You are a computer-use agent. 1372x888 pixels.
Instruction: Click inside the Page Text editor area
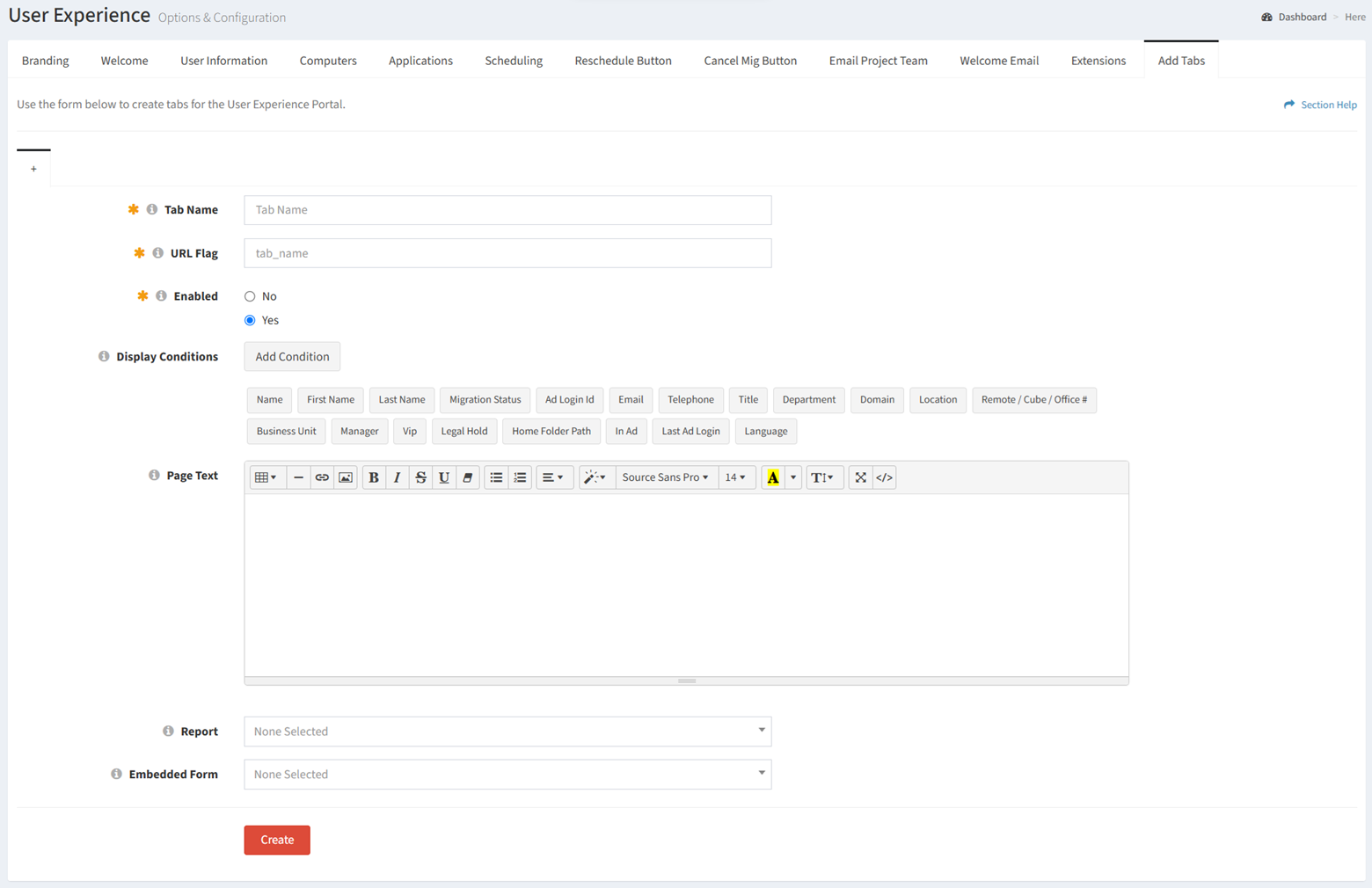tap(686, 585)
